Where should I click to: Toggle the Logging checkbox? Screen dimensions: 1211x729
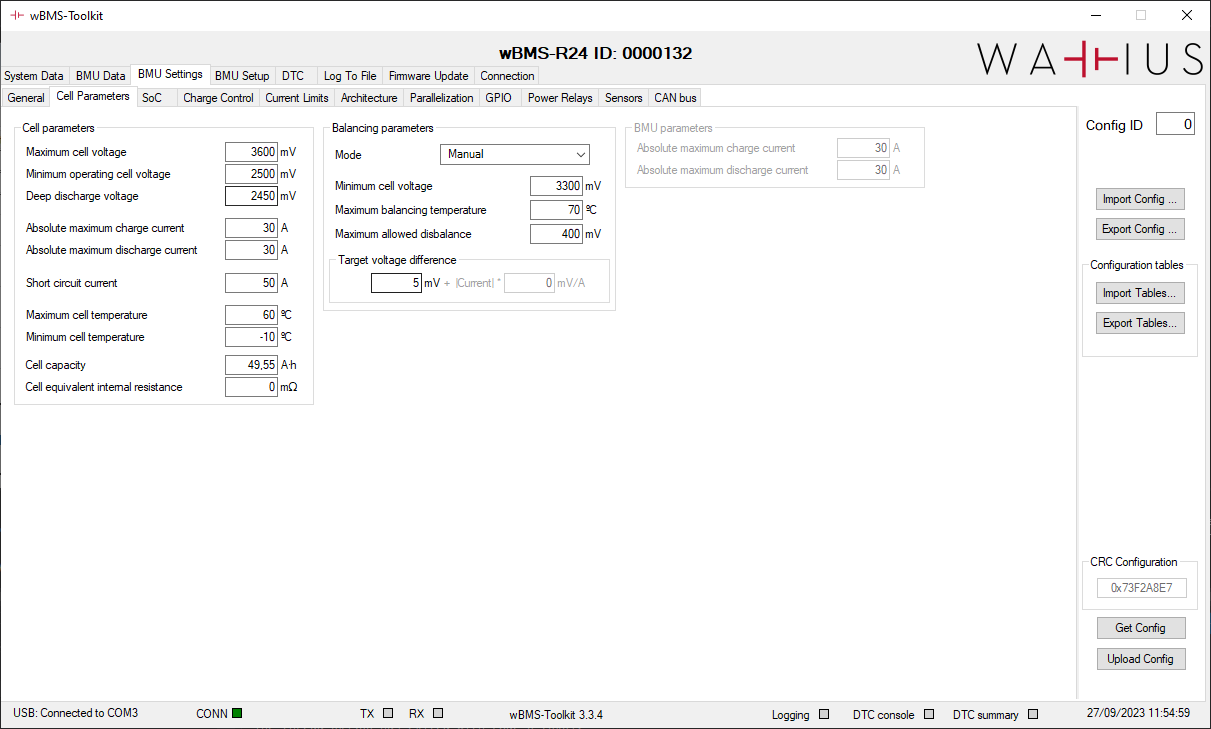tap(824, 714)
